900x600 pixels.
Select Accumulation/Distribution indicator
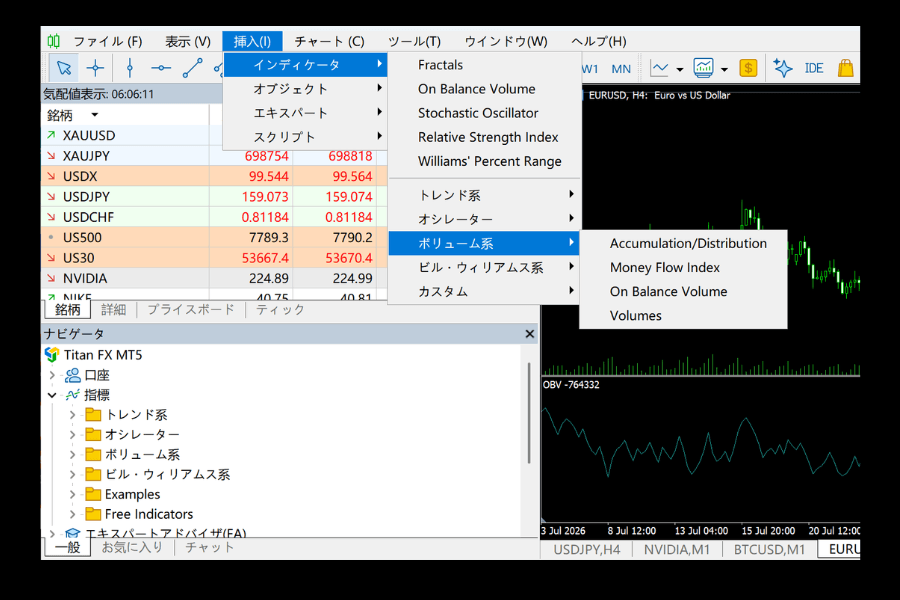click(x=683, y=243)
